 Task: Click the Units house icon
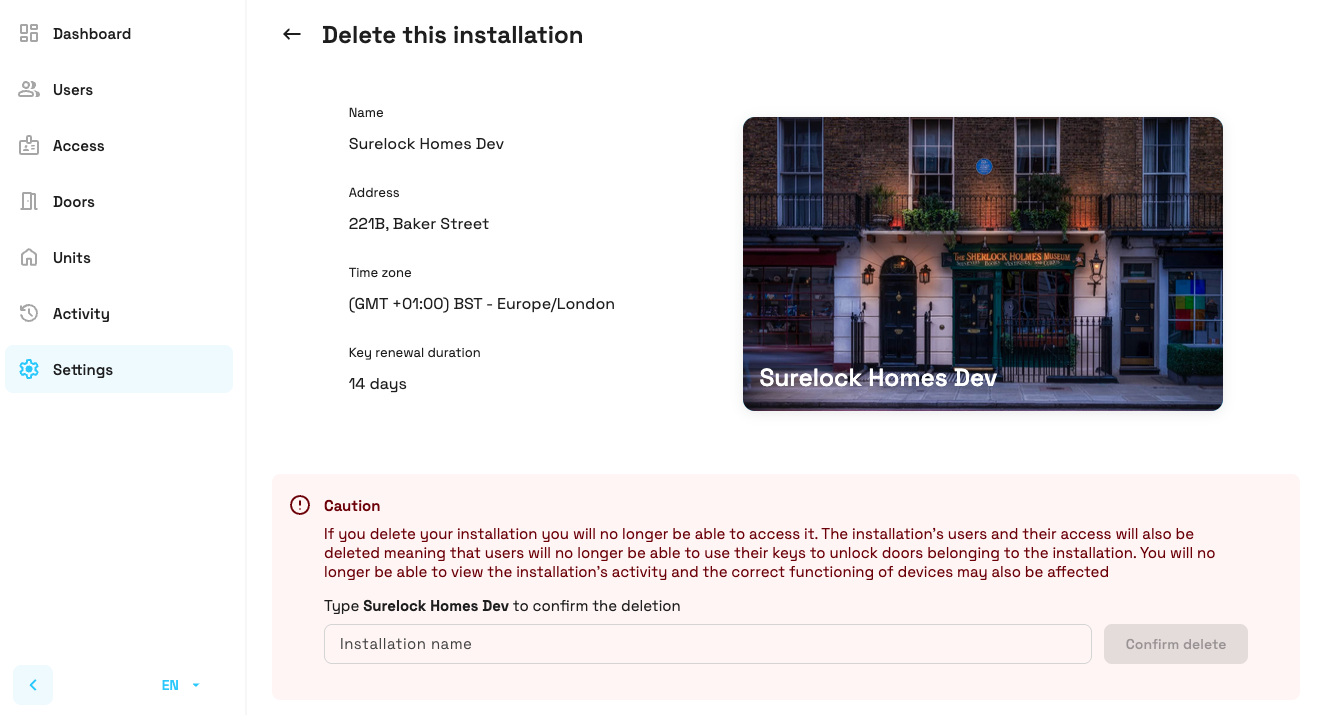[29, 258]
